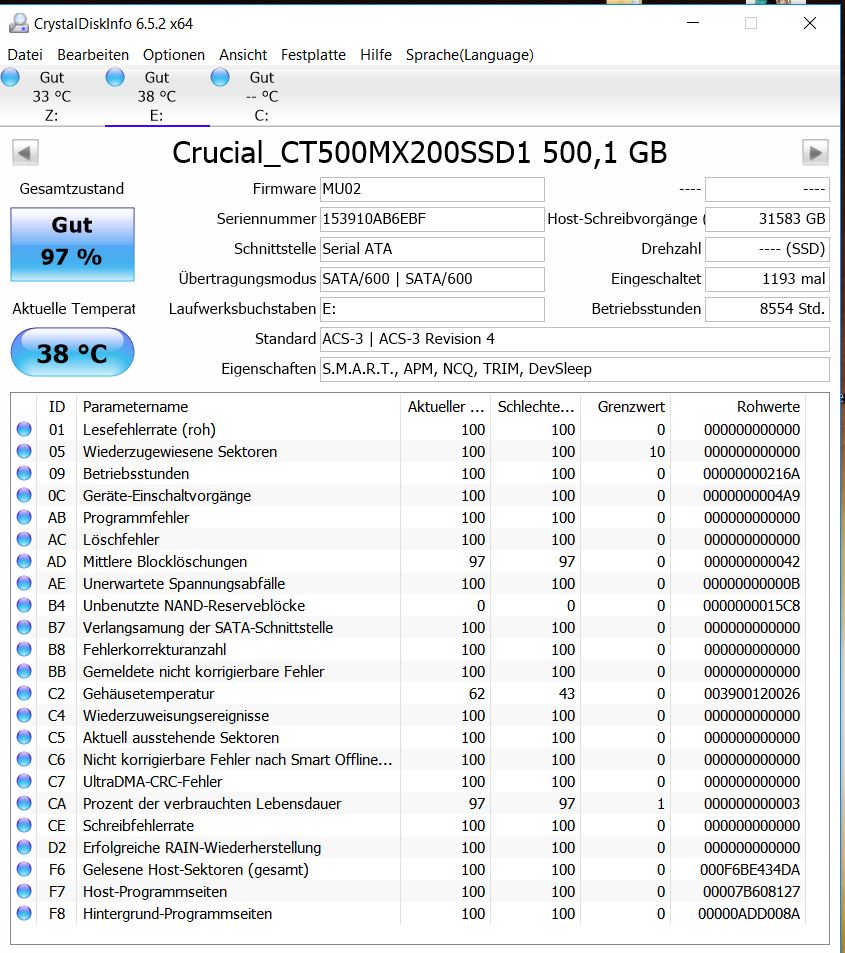
Task: Click status orb of row B7 SATA-Schnittstelle
Action: coord(24,627)
